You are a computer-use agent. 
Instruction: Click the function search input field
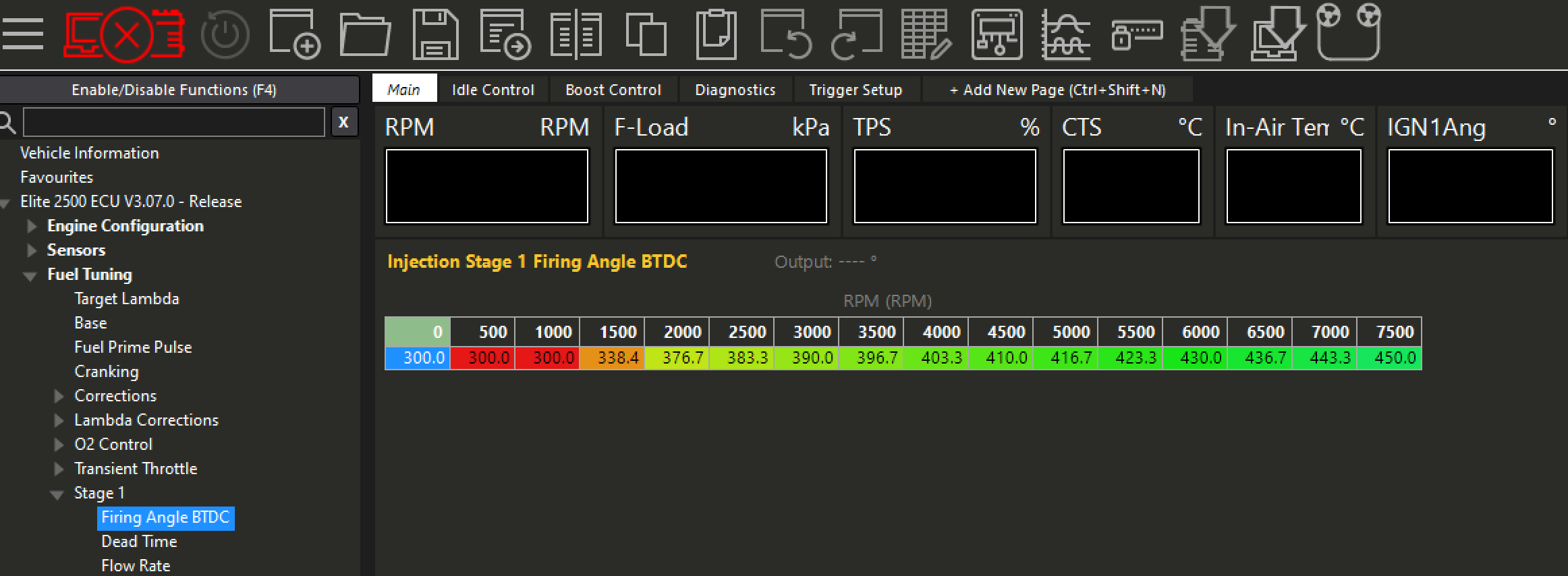pyautogui.click(x=174, y=122)
